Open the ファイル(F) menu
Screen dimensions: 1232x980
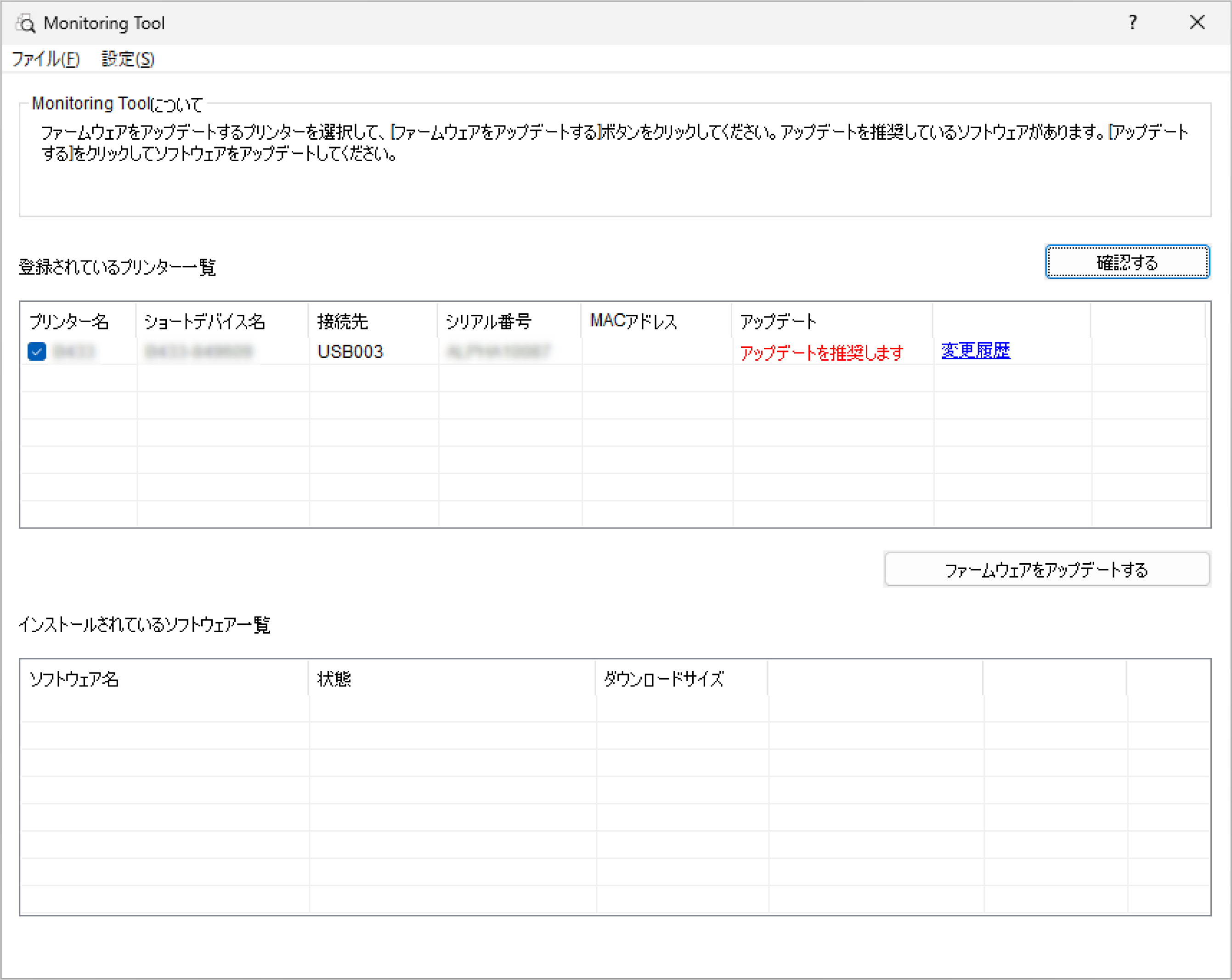[46, 59]
